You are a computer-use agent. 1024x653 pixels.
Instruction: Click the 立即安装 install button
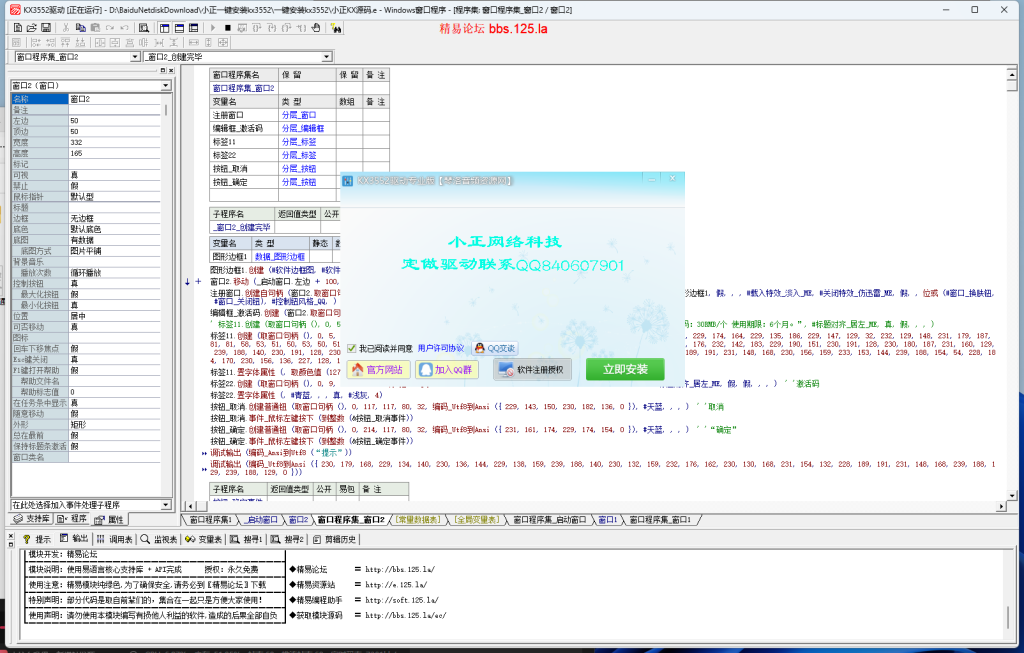625,369
